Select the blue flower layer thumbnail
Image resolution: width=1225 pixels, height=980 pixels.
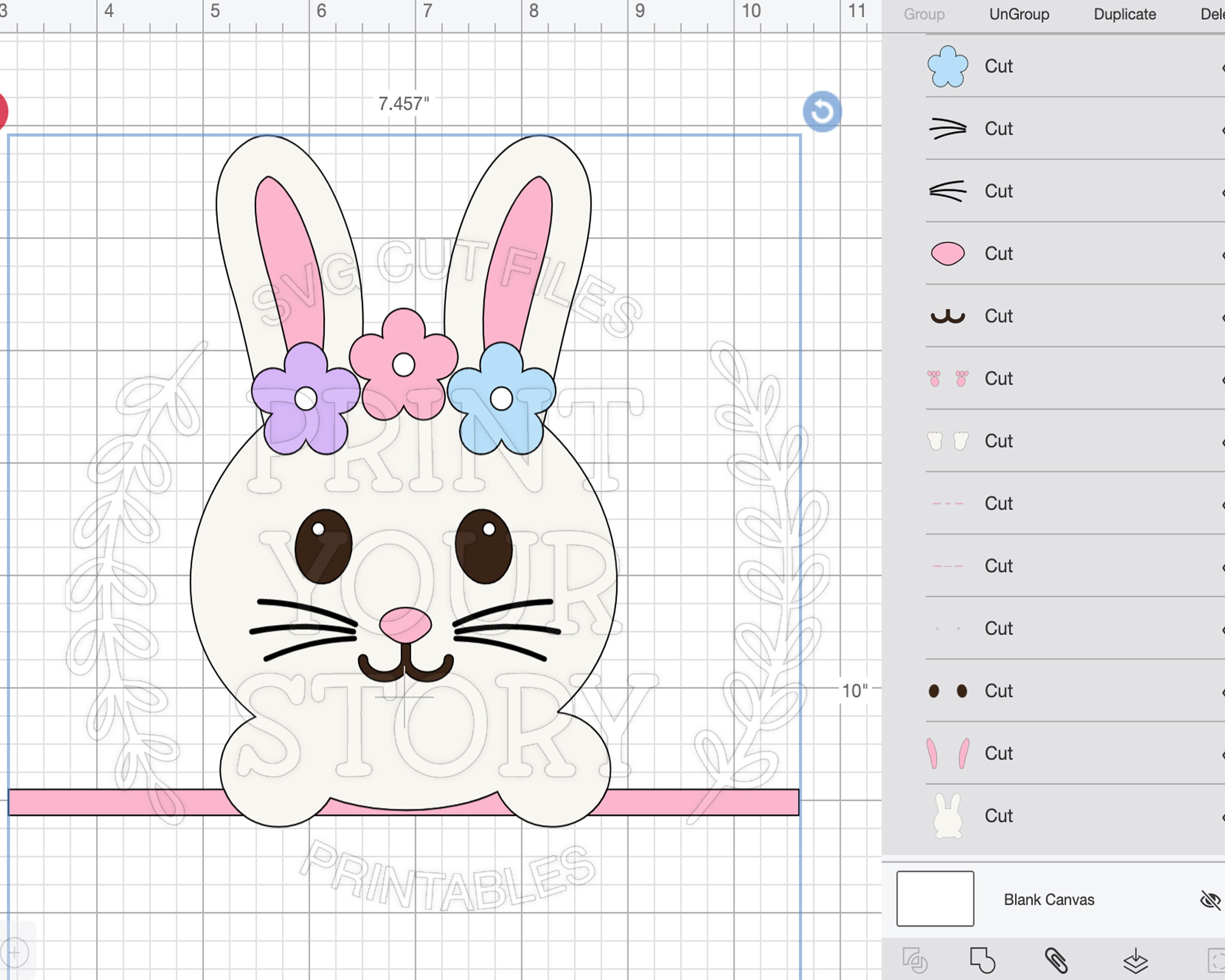click(948, 67)
